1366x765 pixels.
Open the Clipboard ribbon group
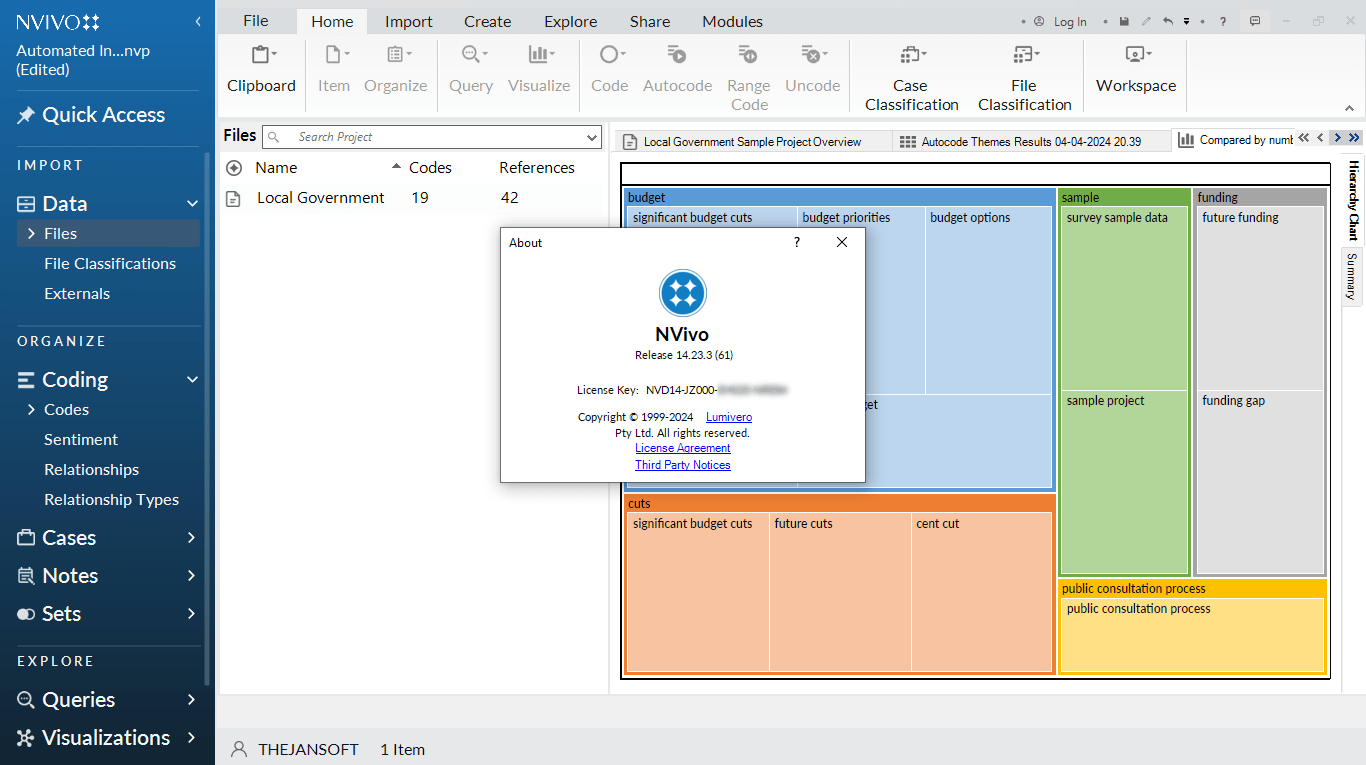pyautogui.click(x=261, y=69)
